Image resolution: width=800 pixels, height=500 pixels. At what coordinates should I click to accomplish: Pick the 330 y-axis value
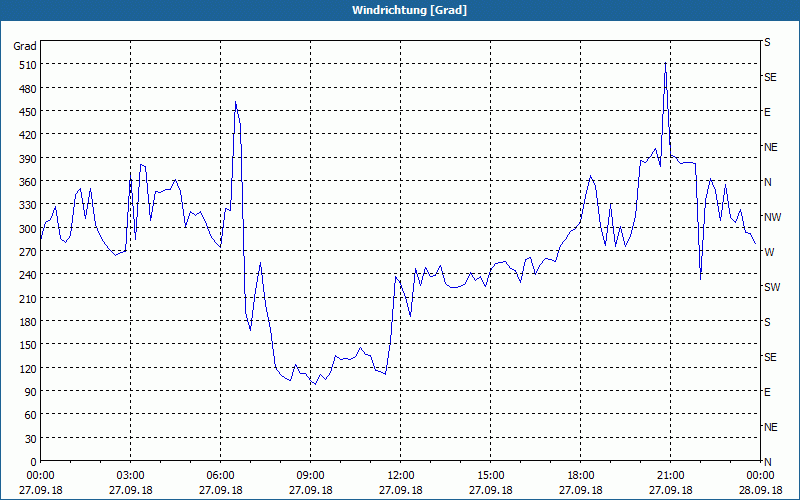click(x=28, y=205)
